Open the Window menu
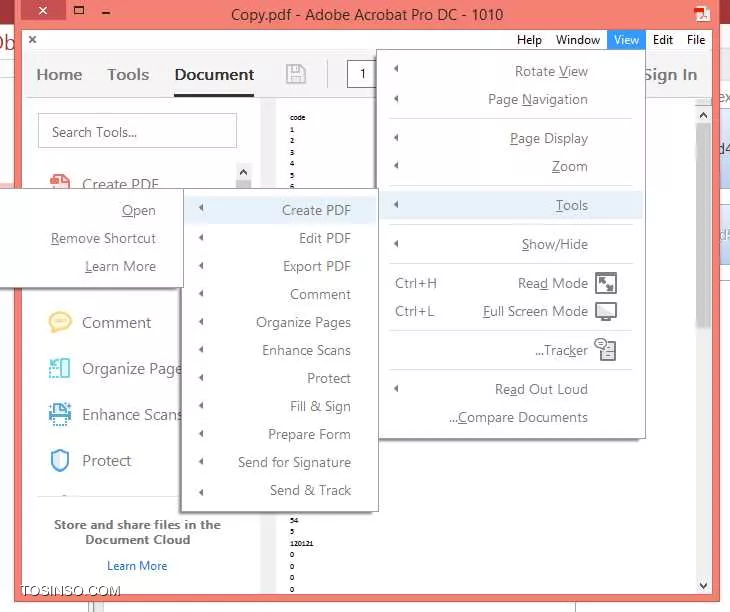 click(578, 40)
